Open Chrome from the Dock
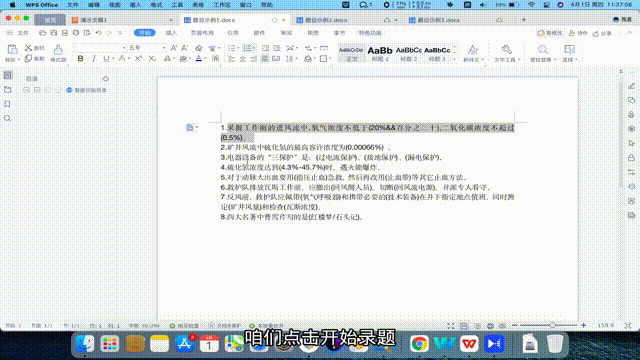640x360 pixels. [x=419, y=344]
